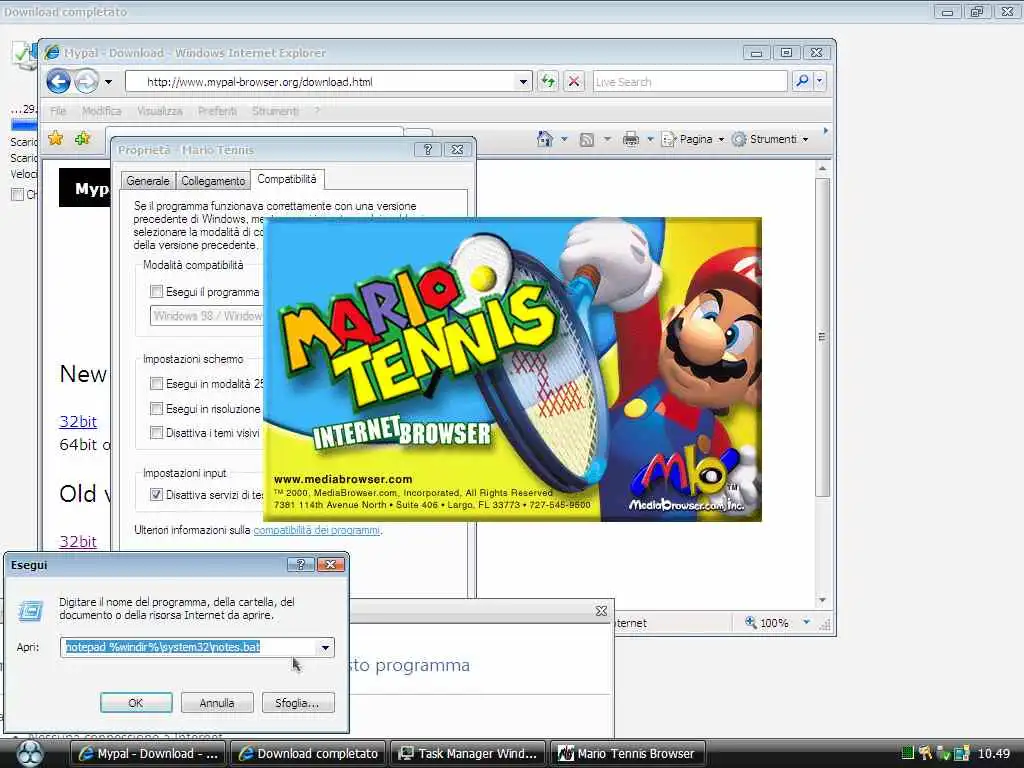The width and height of the screenshot is (1024, 768).
Task: Click the 32bit link under Old versions
Action: click(x=78, y=541)
